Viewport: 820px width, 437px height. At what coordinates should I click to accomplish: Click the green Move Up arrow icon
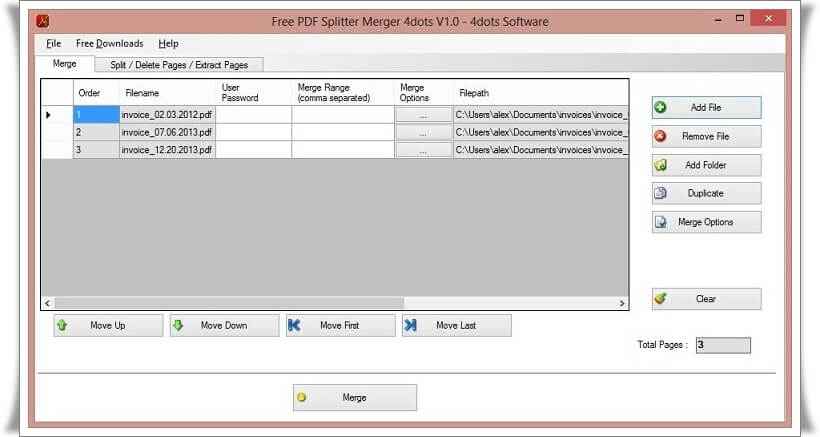(62, 325)
